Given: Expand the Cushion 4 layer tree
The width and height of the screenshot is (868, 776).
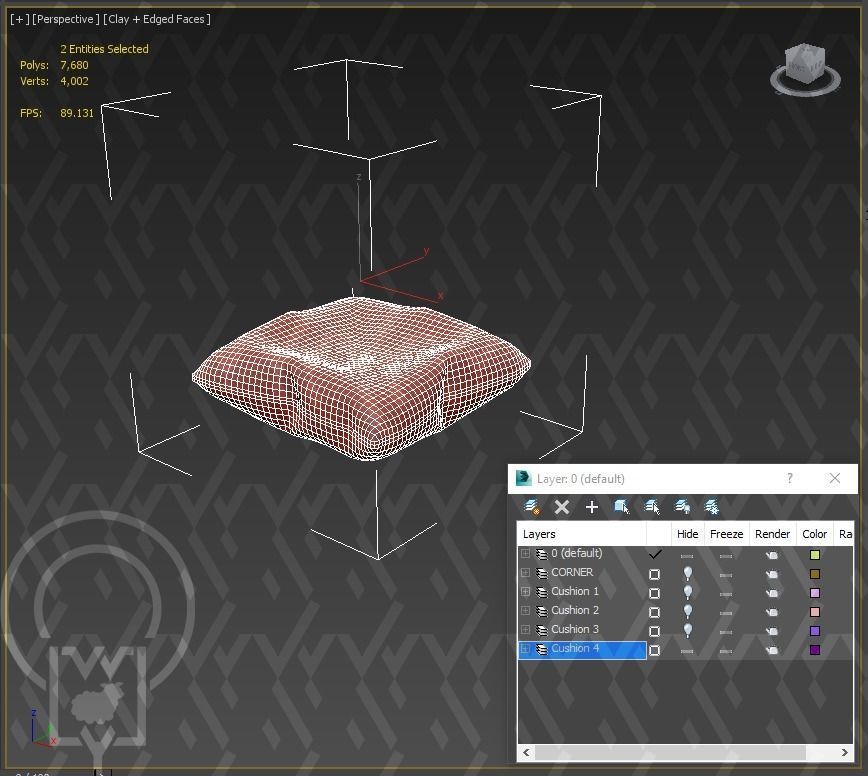Looking at the screenshot, I should [525, 648].
